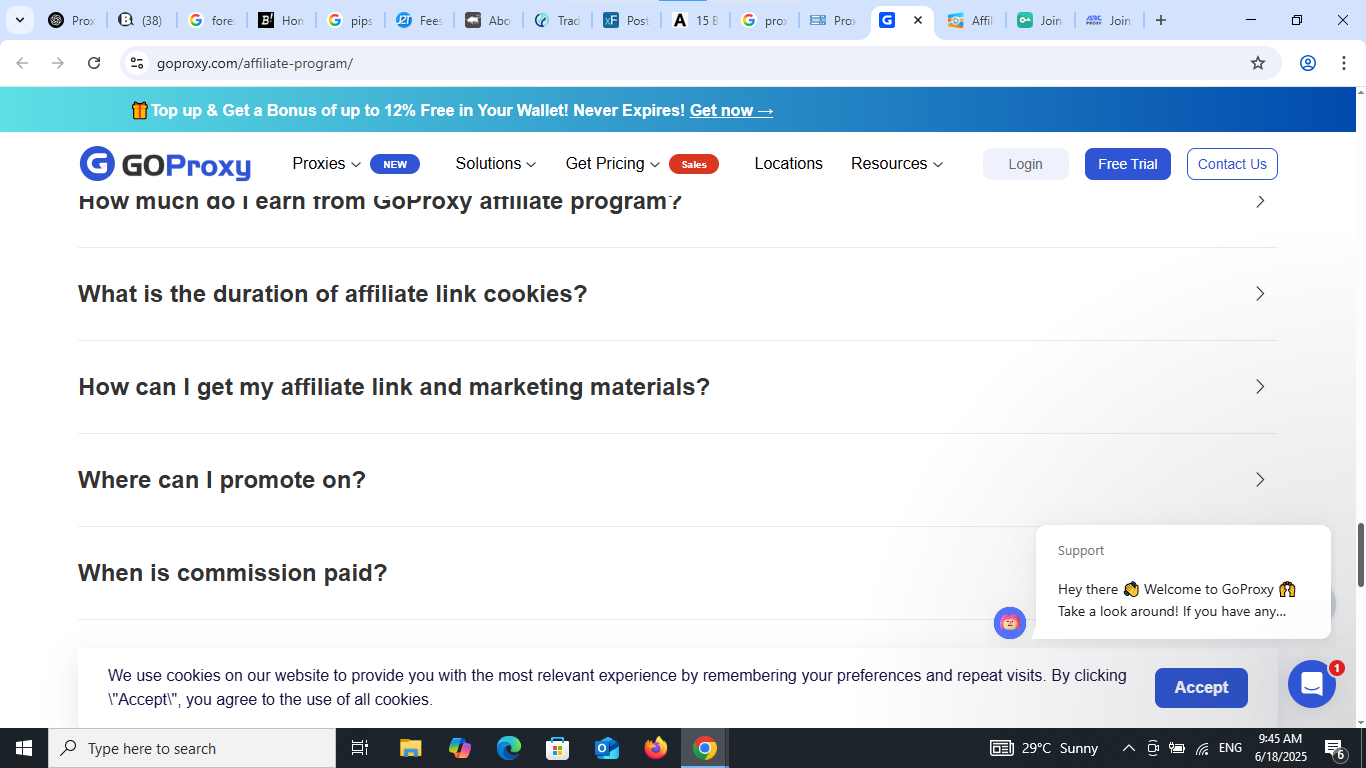
Task: Switch to the '15 B' browser tab
Action: (695, 20)
